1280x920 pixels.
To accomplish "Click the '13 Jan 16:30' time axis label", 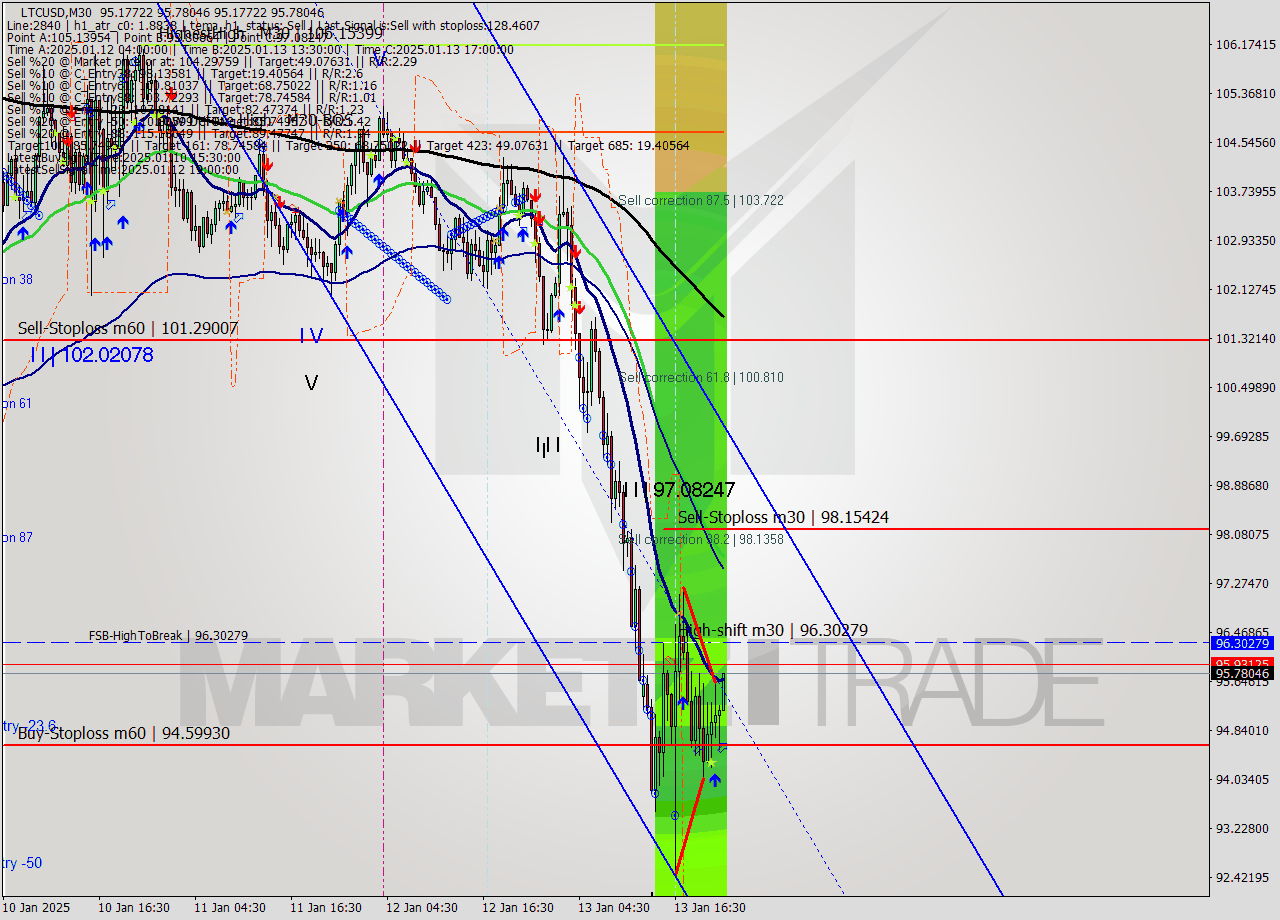I will [x=710, y=908].
